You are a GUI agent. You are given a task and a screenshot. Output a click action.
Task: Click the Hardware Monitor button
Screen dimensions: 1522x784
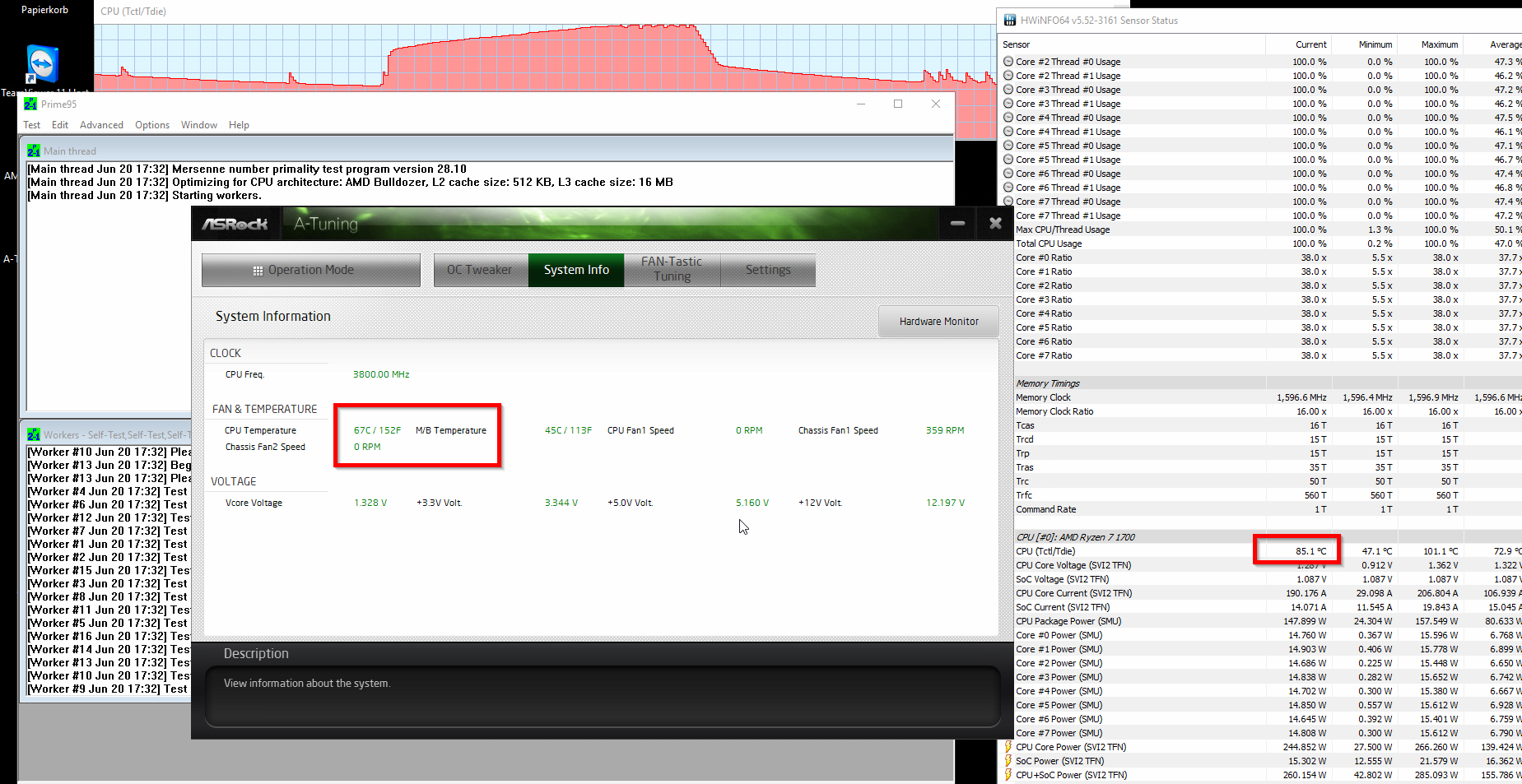coord(938,322)
